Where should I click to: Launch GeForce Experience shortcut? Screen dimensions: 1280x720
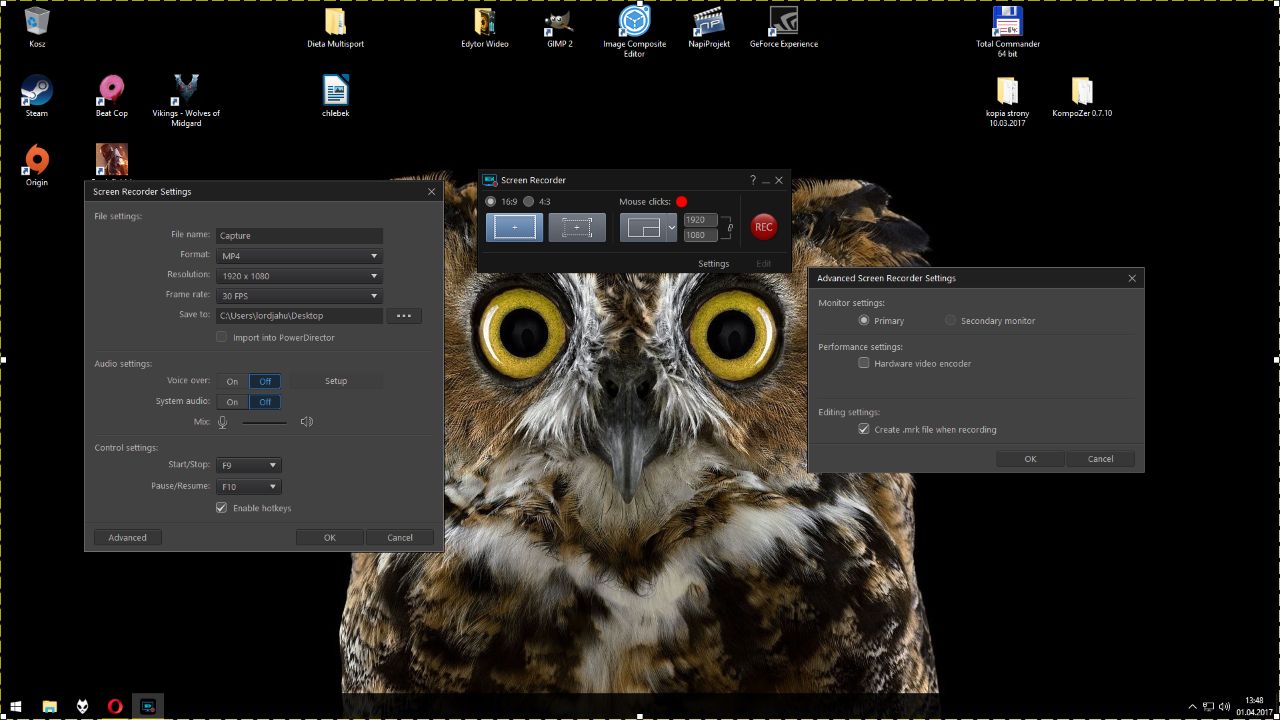tap(784, 27)
